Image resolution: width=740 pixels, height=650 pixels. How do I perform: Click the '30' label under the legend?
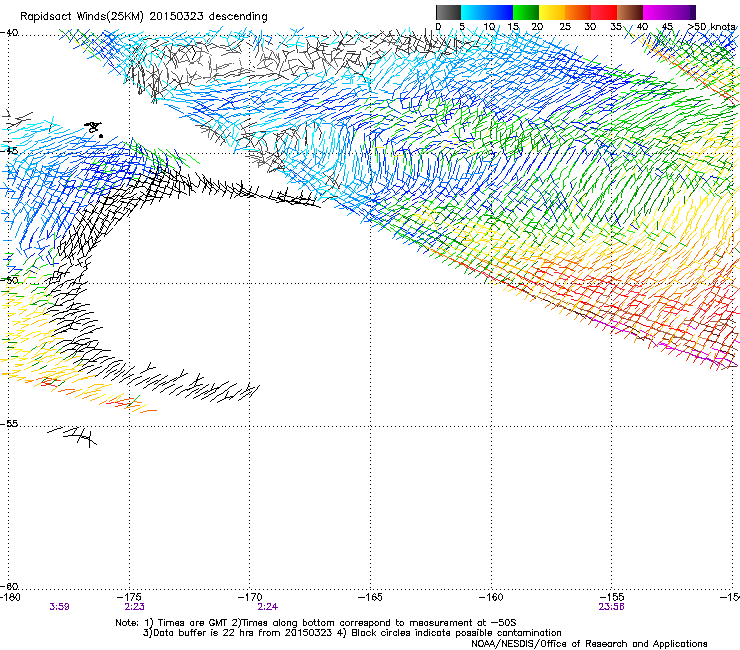pos(590,26)
